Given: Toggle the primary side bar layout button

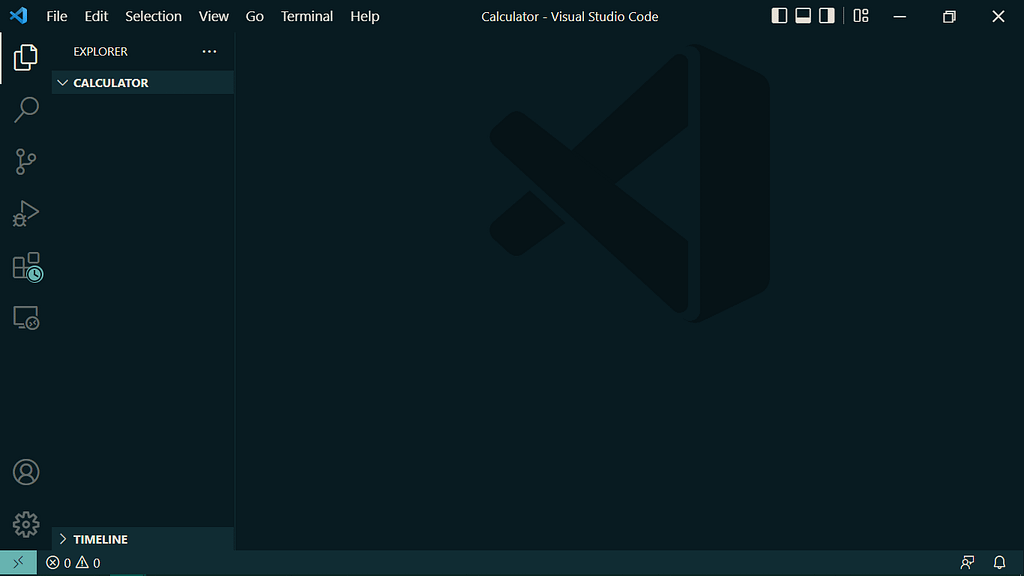Looking at the screenshot, I should coord(779,16).
